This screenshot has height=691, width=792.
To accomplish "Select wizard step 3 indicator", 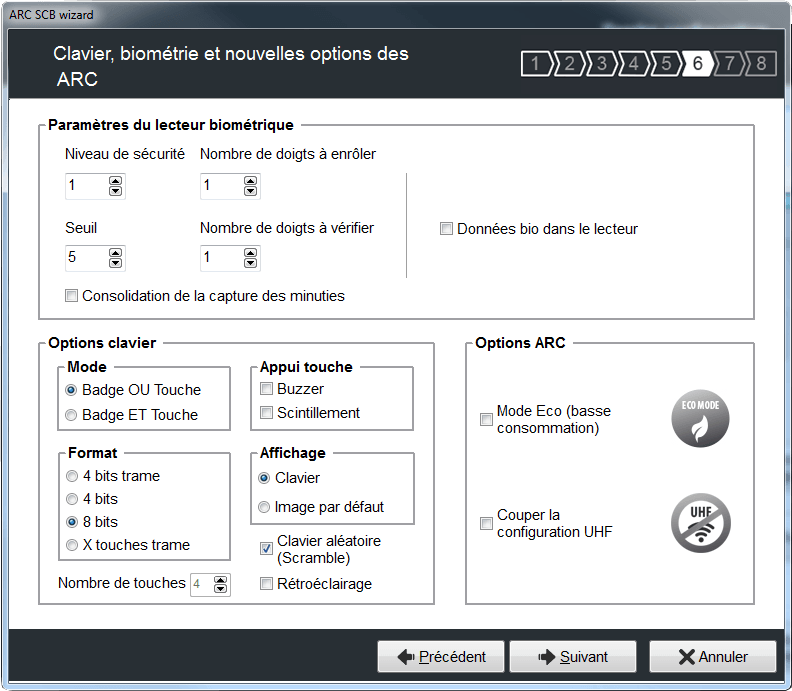I will 601,64.
